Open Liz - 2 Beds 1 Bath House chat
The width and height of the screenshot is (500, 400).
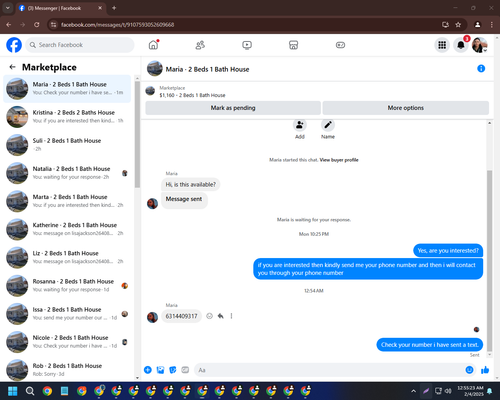tap(67, 257)
